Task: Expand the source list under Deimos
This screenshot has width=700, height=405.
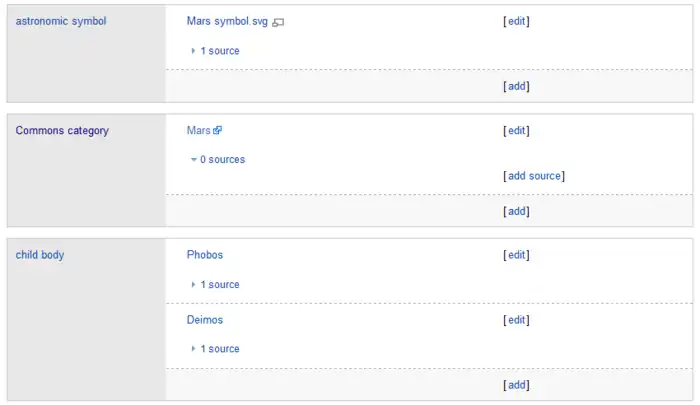Action: [x=215, y=349]
